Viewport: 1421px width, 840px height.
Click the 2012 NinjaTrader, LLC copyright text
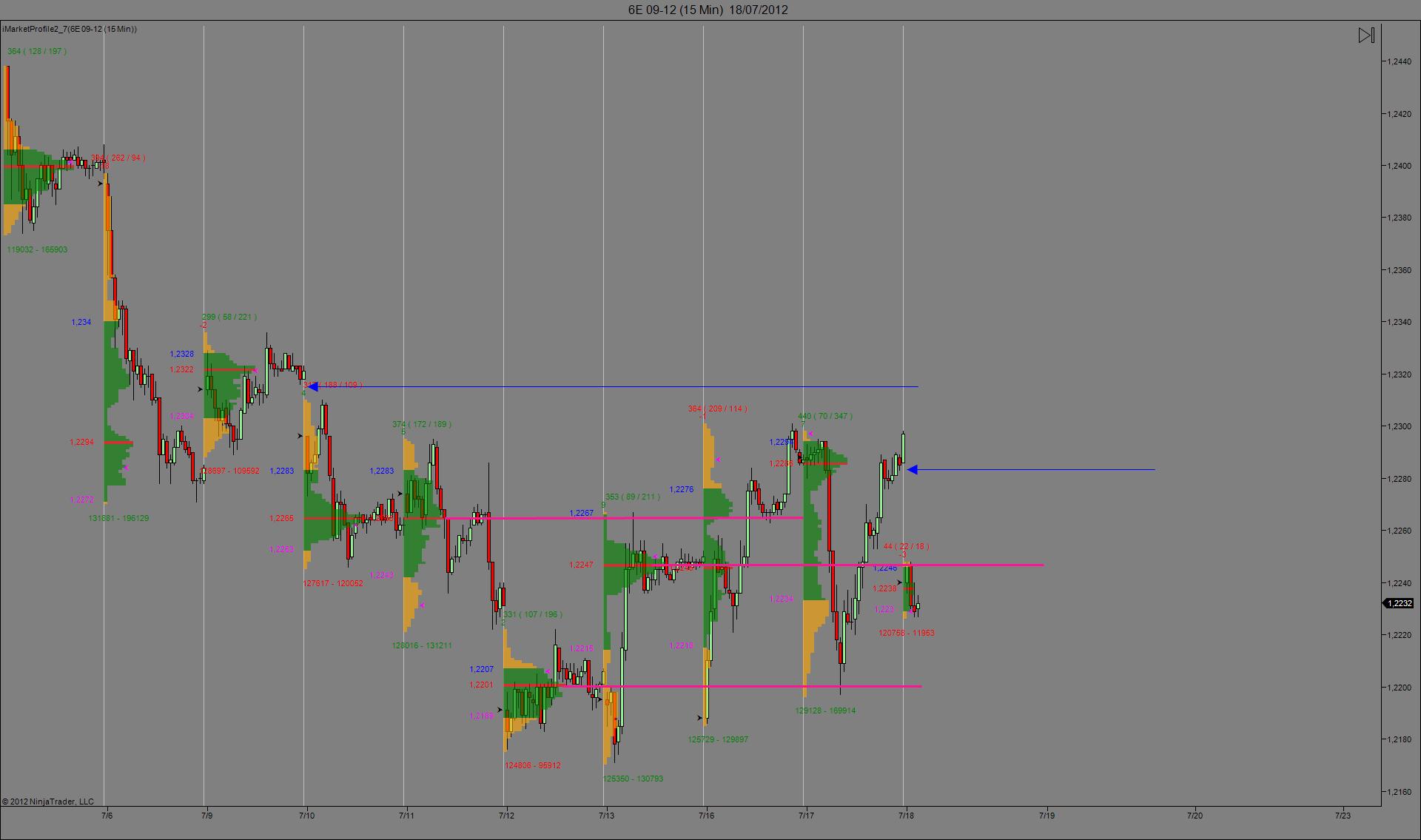click(48, 802)
